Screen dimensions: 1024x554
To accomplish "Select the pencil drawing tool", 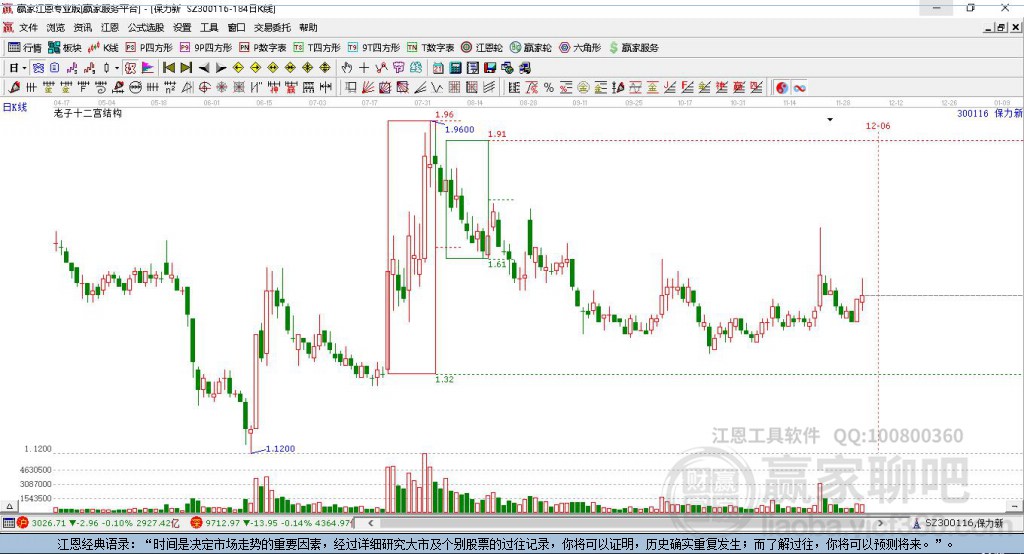I will point(14,88).
